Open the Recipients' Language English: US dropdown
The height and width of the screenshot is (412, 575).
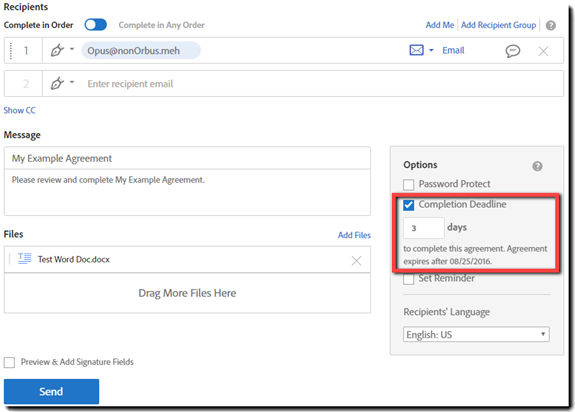[x=476, y=334]
